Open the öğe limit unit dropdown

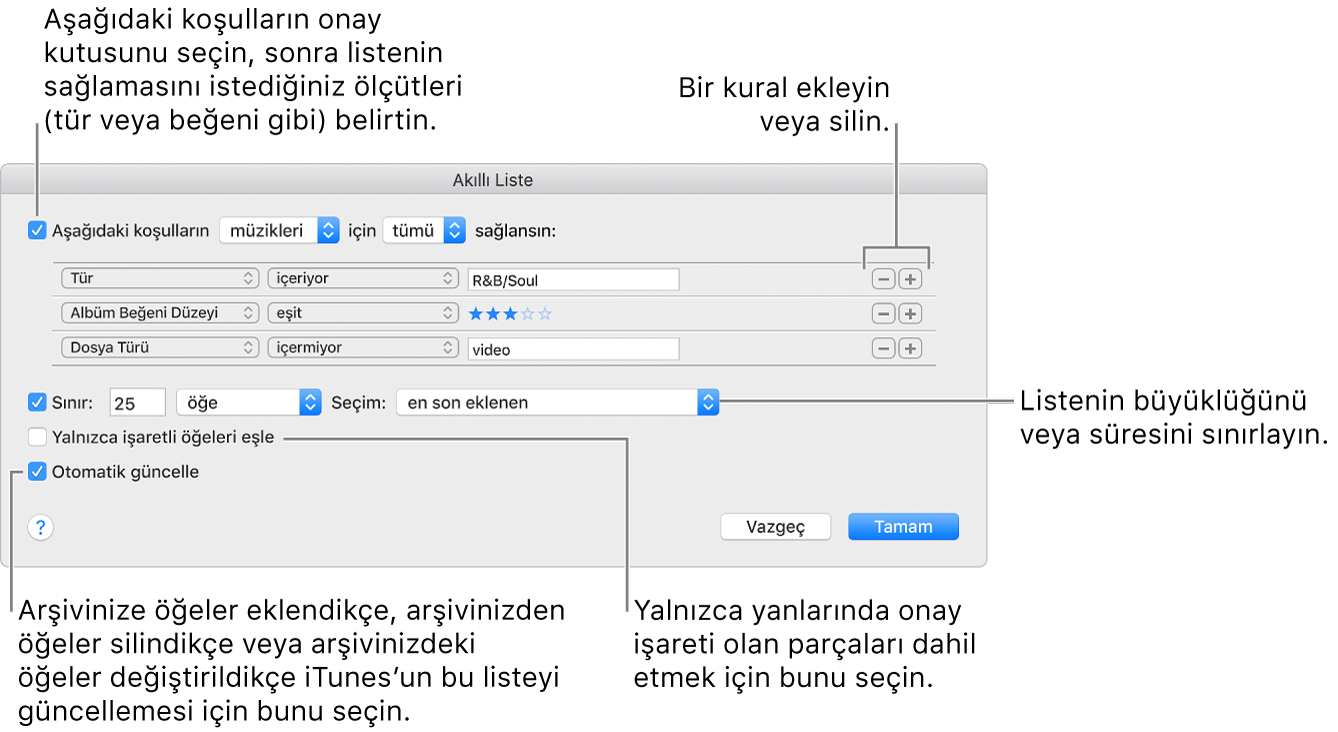(x=248, y=403)
